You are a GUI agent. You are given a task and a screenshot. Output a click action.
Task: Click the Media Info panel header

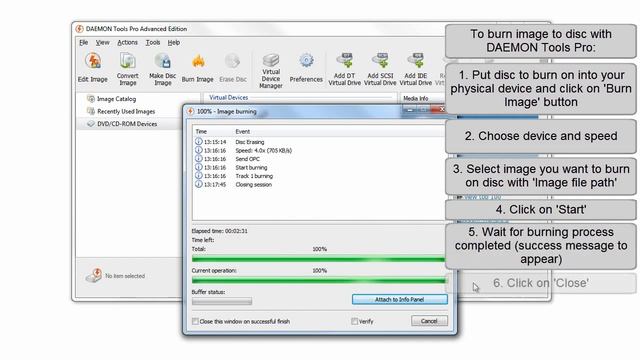click(x=416, y=98)
